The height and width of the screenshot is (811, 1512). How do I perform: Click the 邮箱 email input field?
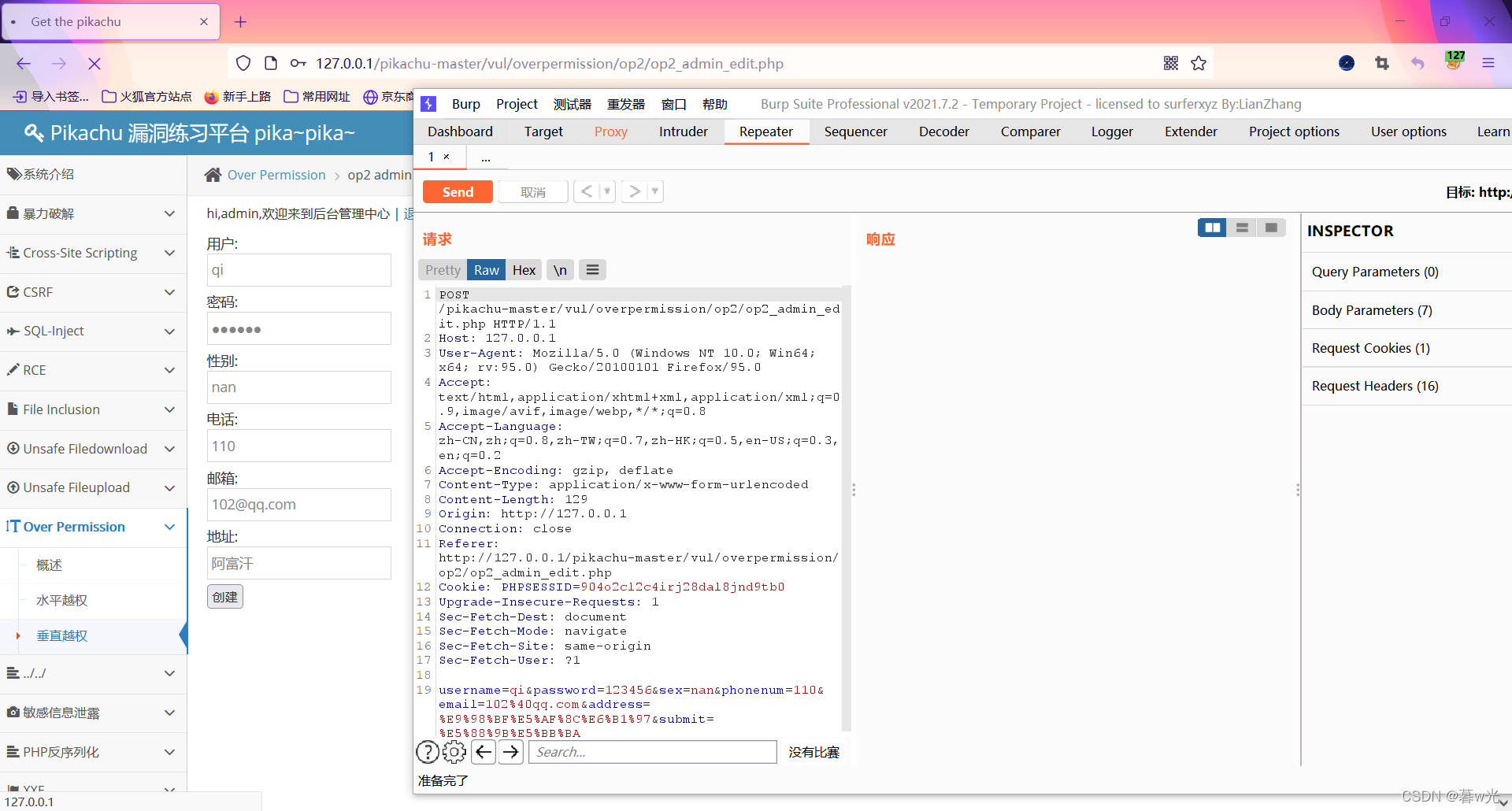pyautogui.click(x=299, y=505)
